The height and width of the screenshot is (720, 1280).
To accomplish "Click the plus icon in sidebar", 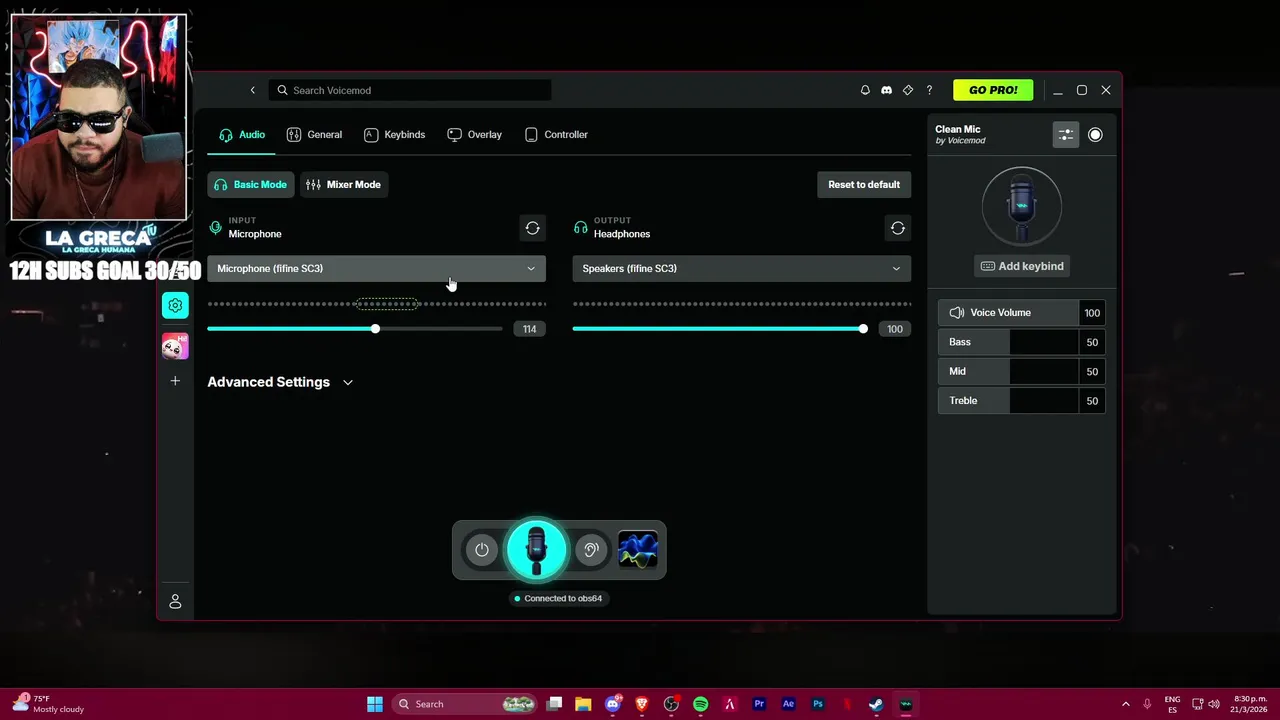I will tap(175, 381).
